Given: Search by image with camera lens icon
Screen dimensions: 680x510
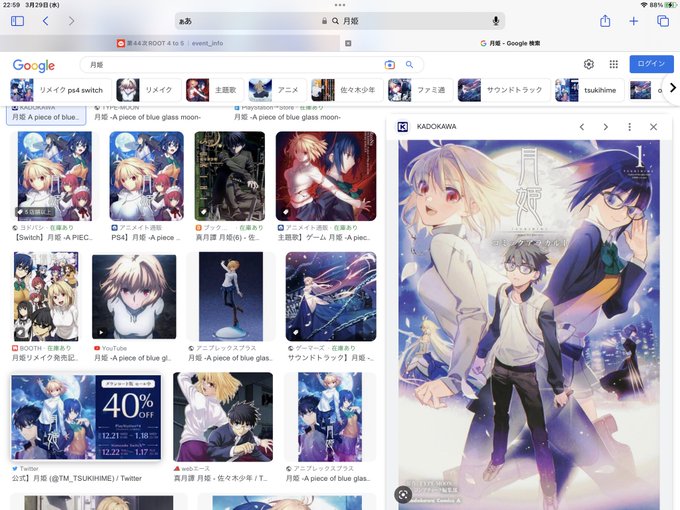Looking at the screenshot, I should pos(389,65).
